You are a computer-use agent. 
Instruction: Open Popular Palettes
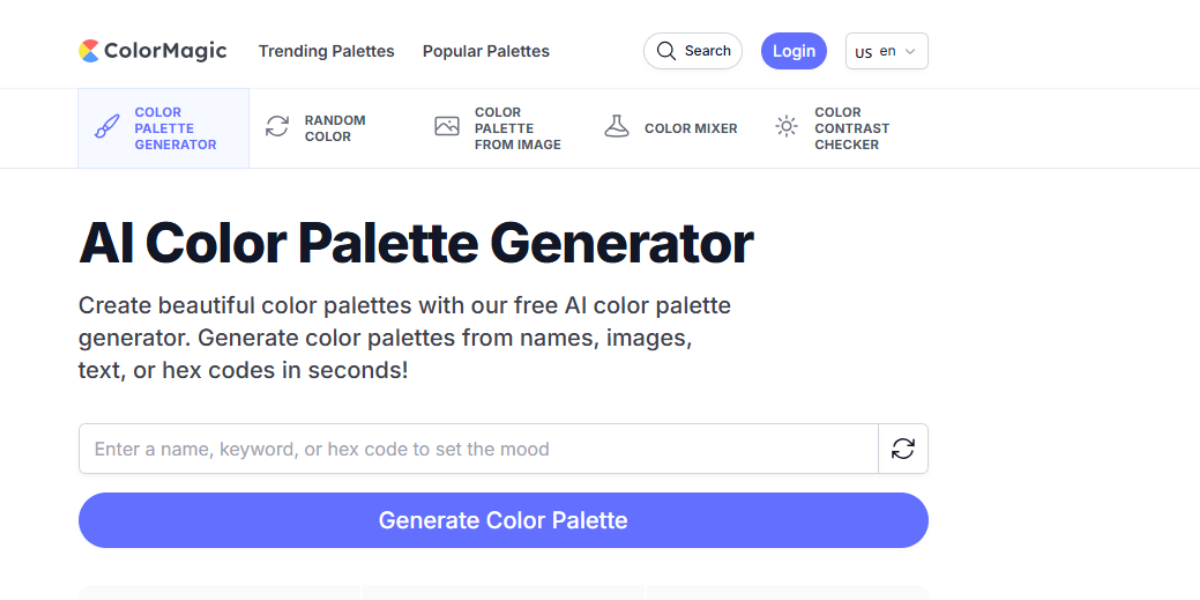click(x=485, y=51)
